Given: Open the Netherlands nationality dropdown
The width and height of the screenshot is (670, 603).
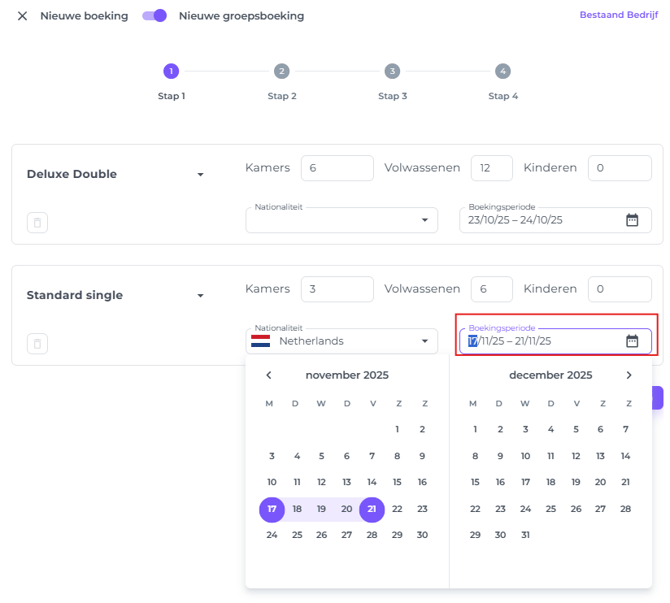Looking at the screenshot, I should coord(341,341).
